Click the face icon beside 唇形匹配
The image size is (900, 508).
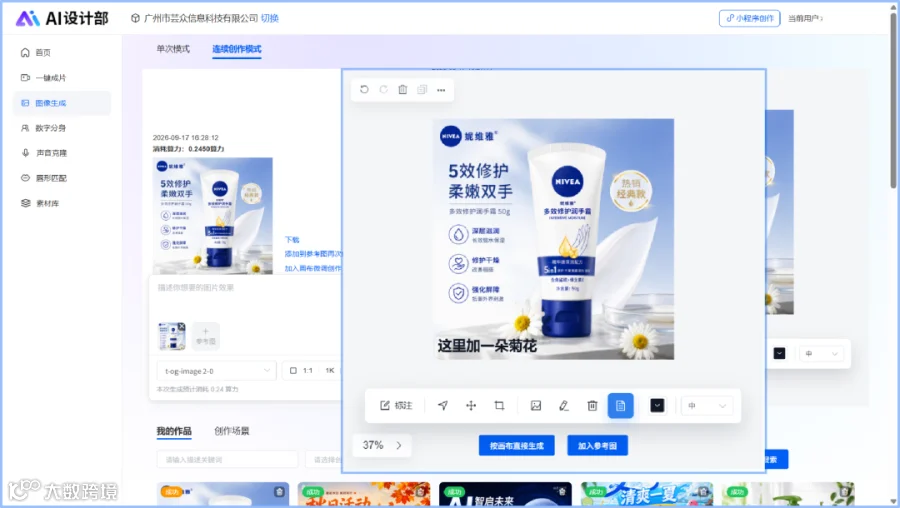(x=25, y=178)
